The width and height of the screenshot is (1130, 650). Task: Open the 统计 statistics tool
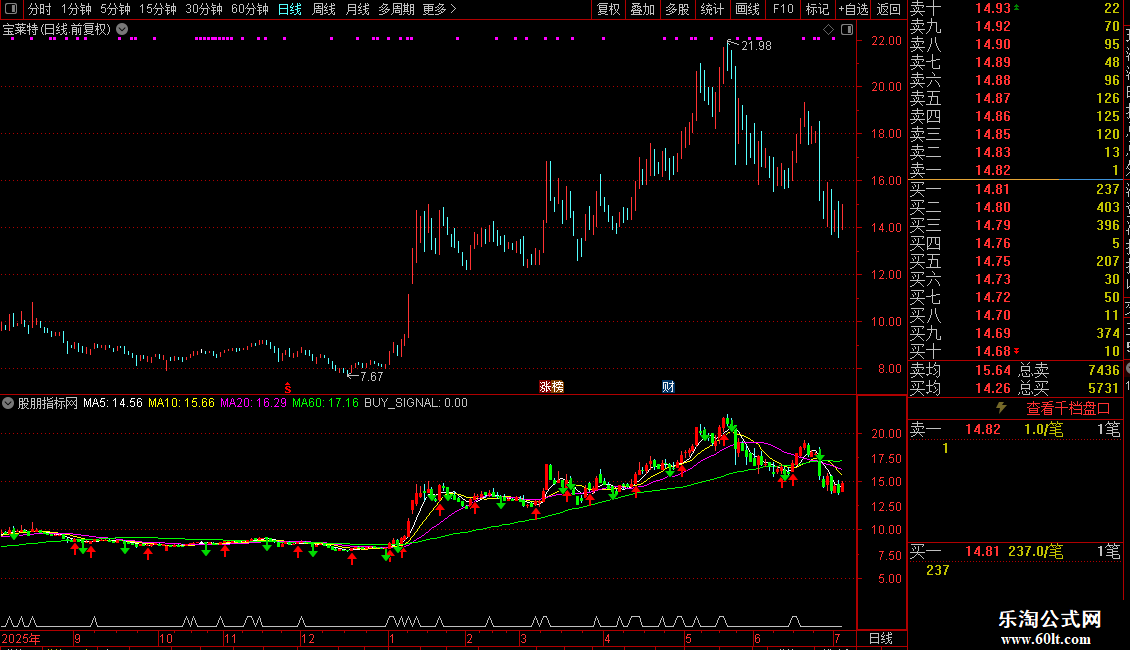(x=712, y=9)
